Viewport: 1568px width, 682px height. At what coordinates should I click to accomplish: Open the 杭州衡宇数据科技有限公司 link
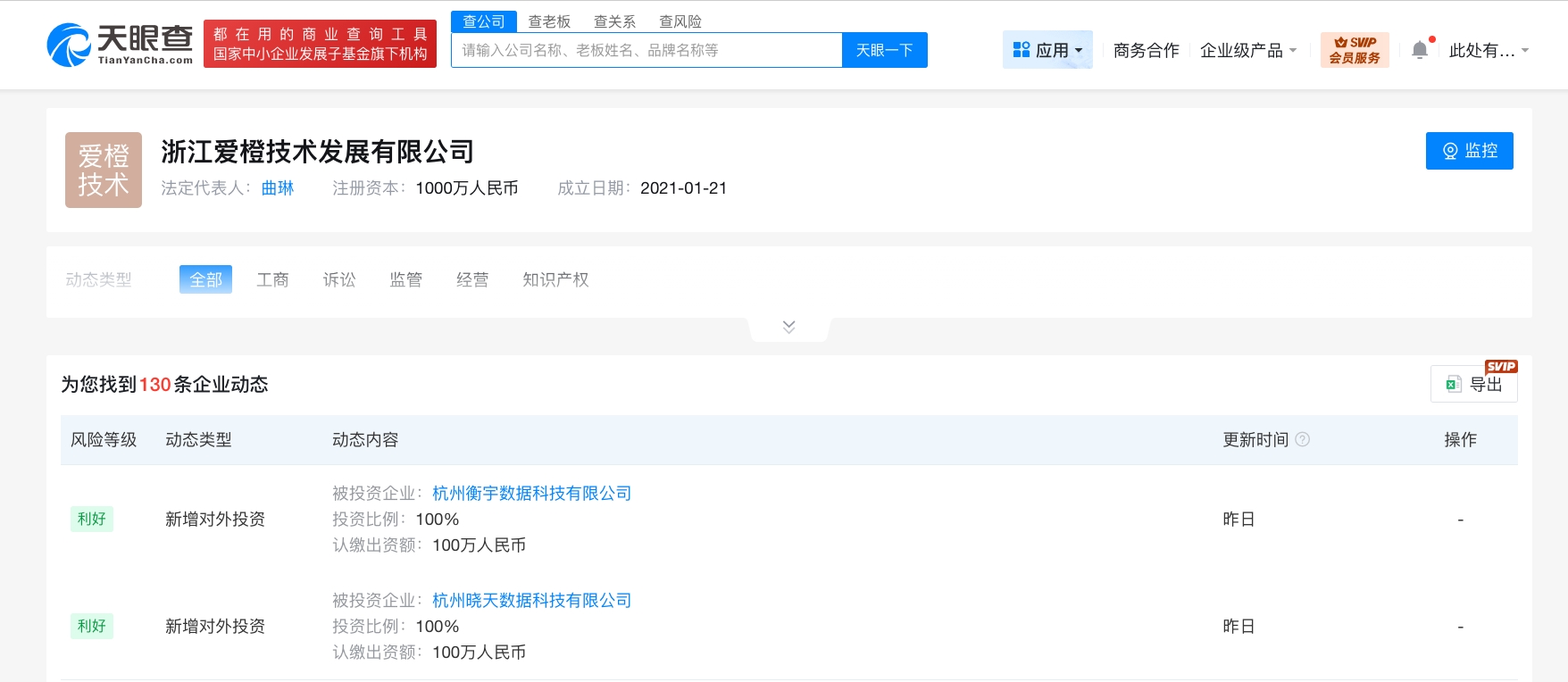click(531, 493)
